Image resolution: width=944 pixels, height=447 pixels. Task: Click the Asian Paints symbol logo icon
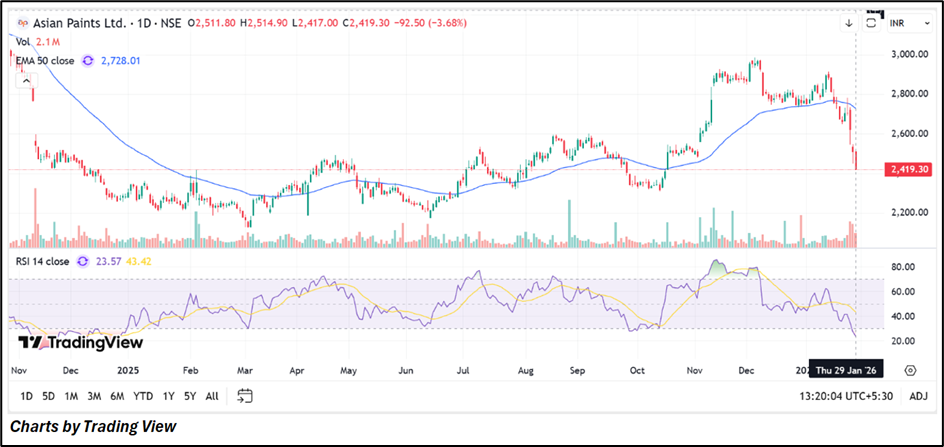tap(22, 21)
